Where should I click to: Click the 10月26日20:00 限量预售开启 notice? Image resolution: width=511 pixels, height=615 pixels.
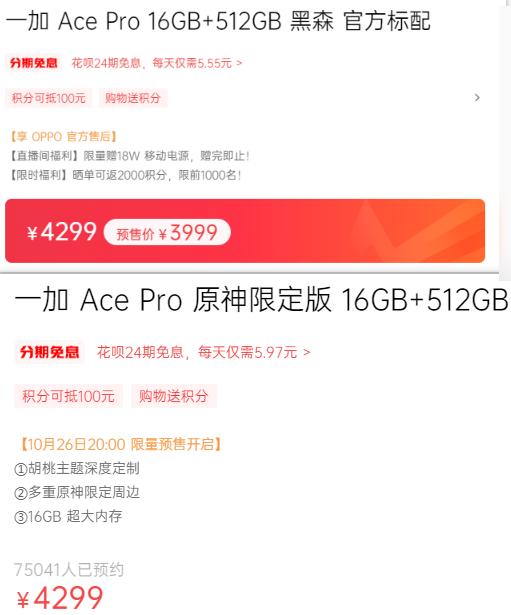coord(120,444)
